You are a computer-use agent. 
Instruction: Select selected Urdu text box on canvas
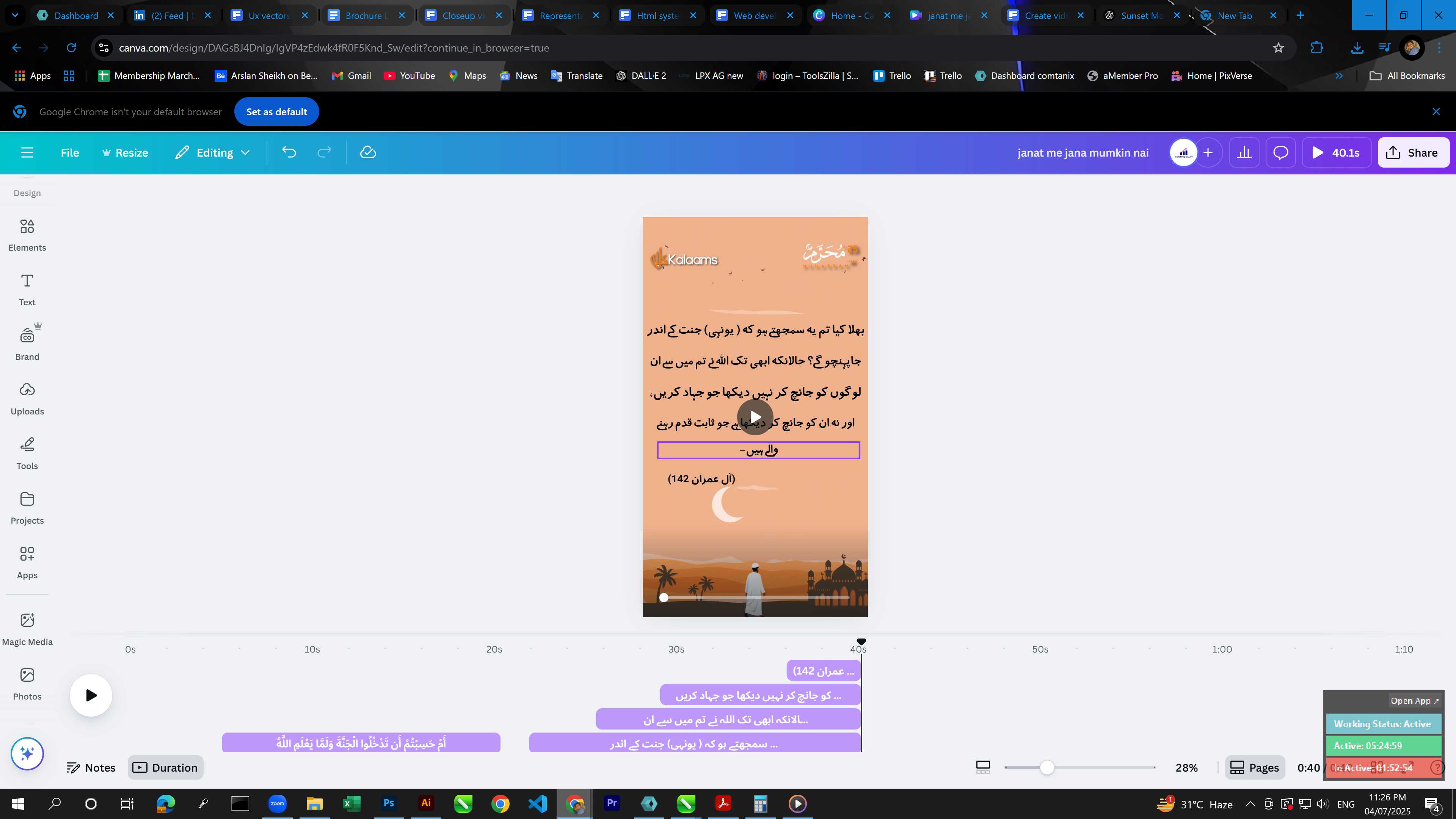[758, 450]
